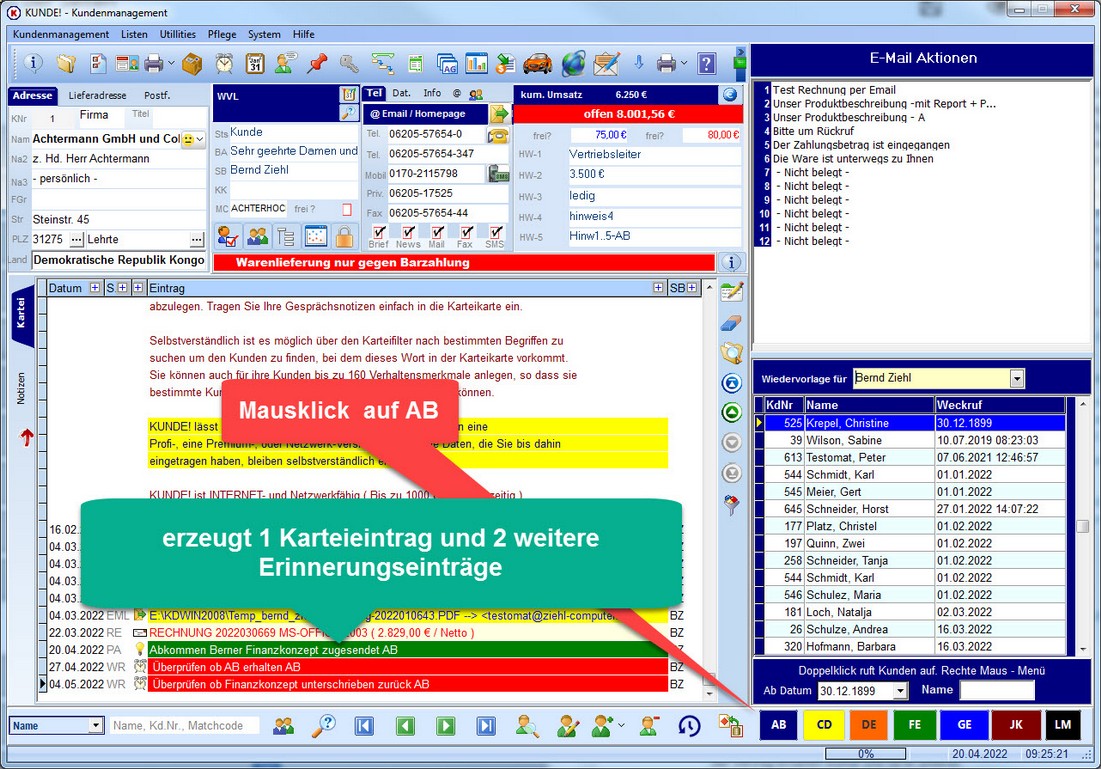1101x769 pixels.
Task: Open the Wiedervorlage für Bernd Ziehl dropdown
Action: (x=1017, y=379)
